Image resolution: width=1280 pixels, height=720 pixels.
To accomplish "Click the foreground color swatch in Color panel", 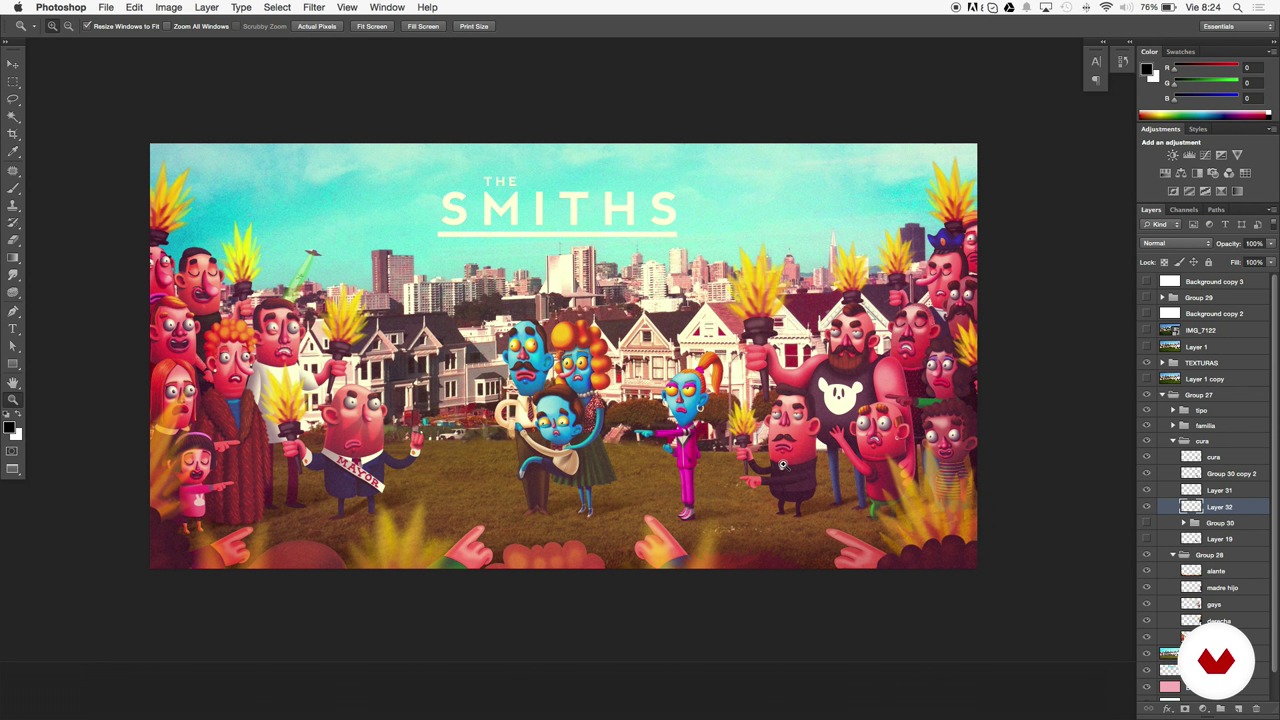I will coord(1147,69).
